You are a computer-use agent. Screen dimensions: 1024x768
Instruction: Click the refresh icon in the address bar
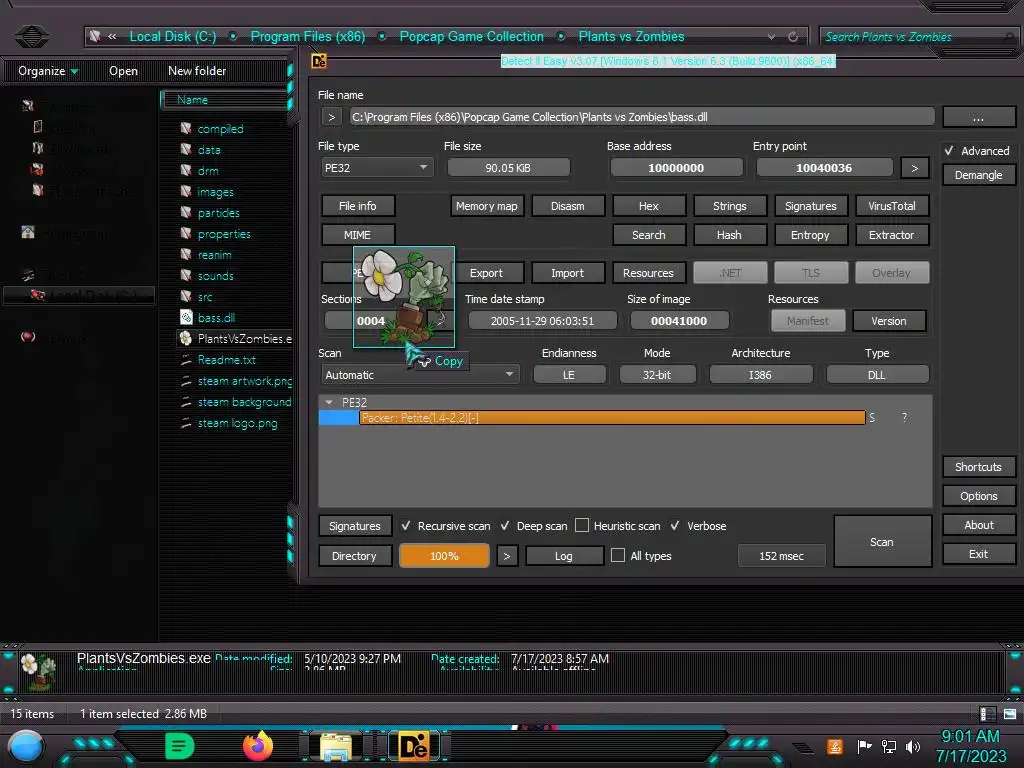(x=793, y=37)
